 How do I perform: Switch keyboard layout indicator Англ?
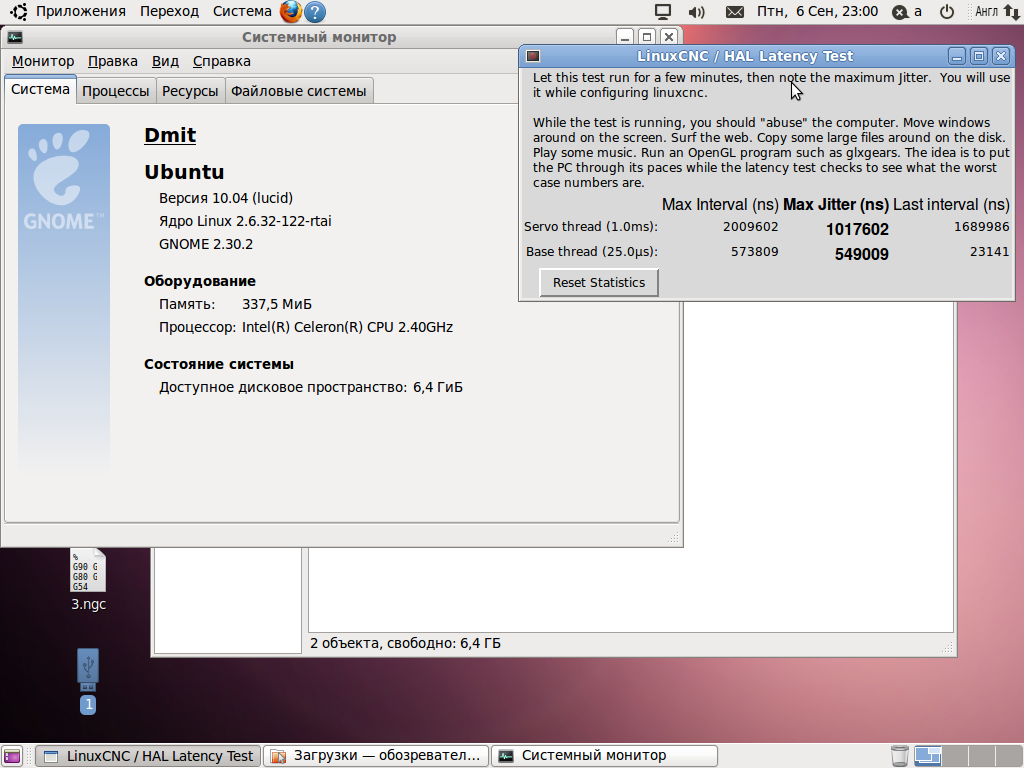coord(986,12)
